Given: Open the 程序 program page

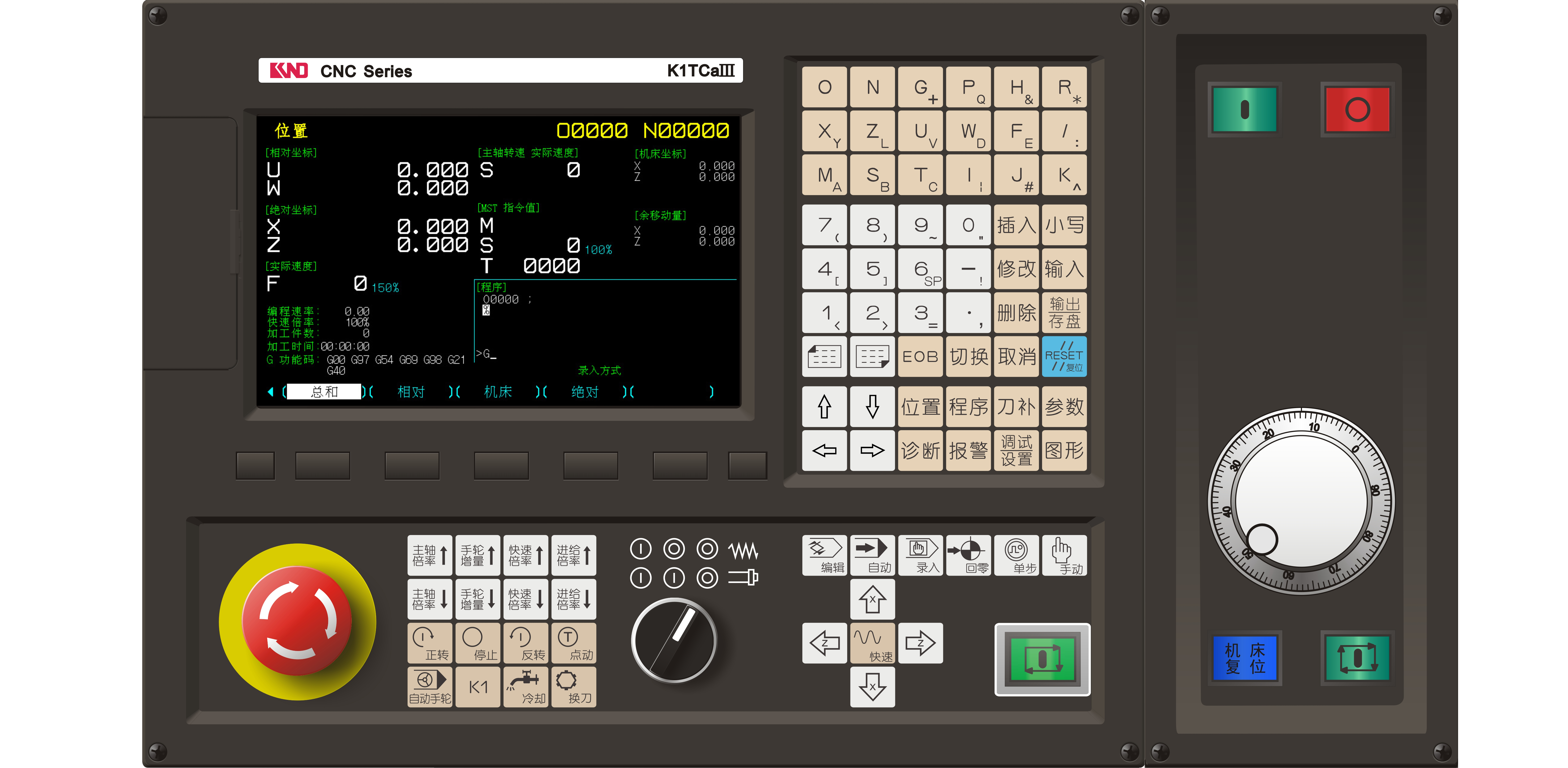Looking at the screenshot, I should coord(969,407).
